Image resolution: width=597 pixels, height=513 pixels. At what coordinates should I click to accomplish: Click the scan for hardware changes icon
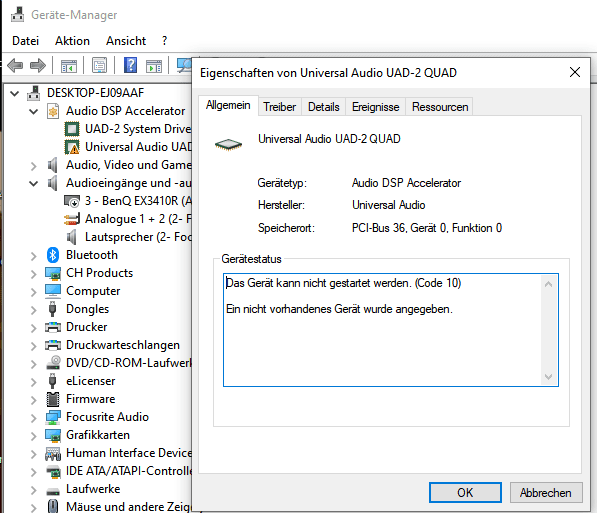184,66
